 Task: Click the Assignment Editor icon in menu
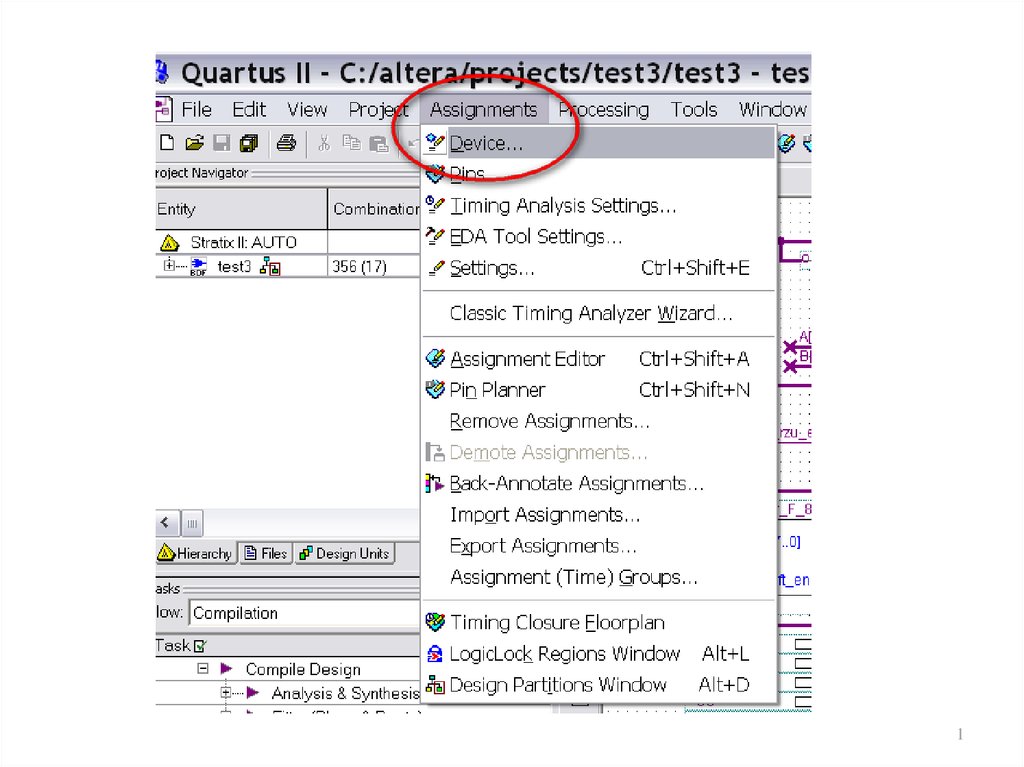(x=435, y=359)
